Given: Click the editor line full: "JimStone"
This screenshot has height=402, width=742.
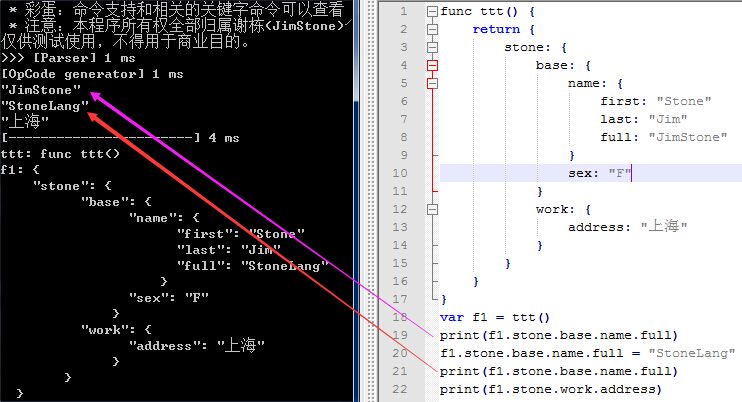Looking at the screenshot, I should (x=663, y=137).
